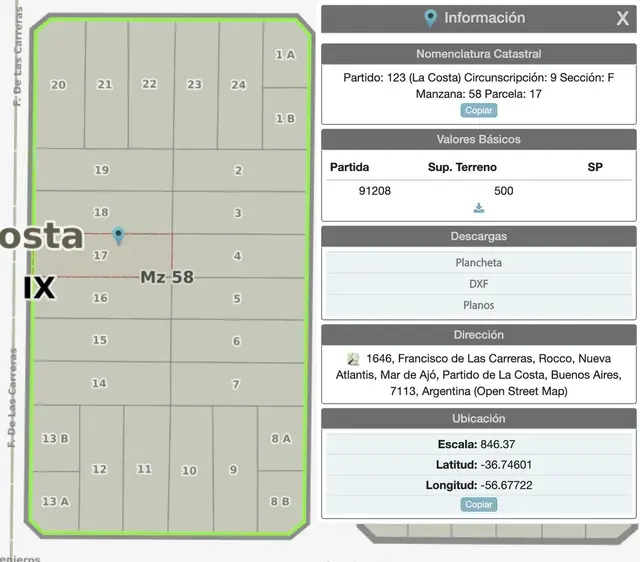Screen dimensions: 640x562
Task: Click the Nomenclatura Catastral section header
Action: (479, 54)
